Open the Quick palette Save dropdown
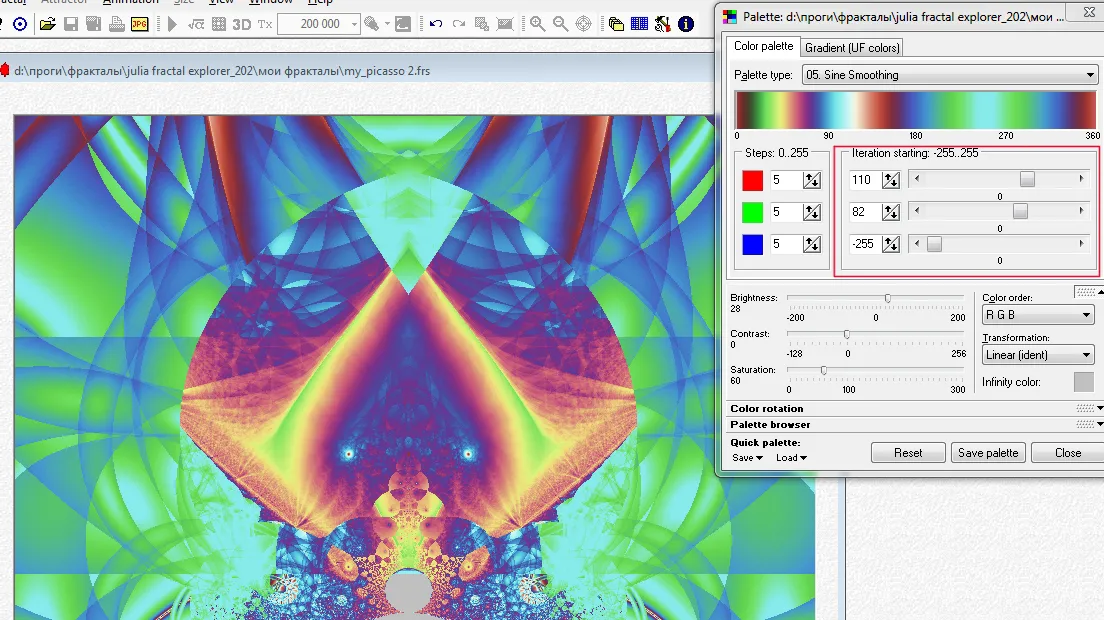 [x=747, y=457]
